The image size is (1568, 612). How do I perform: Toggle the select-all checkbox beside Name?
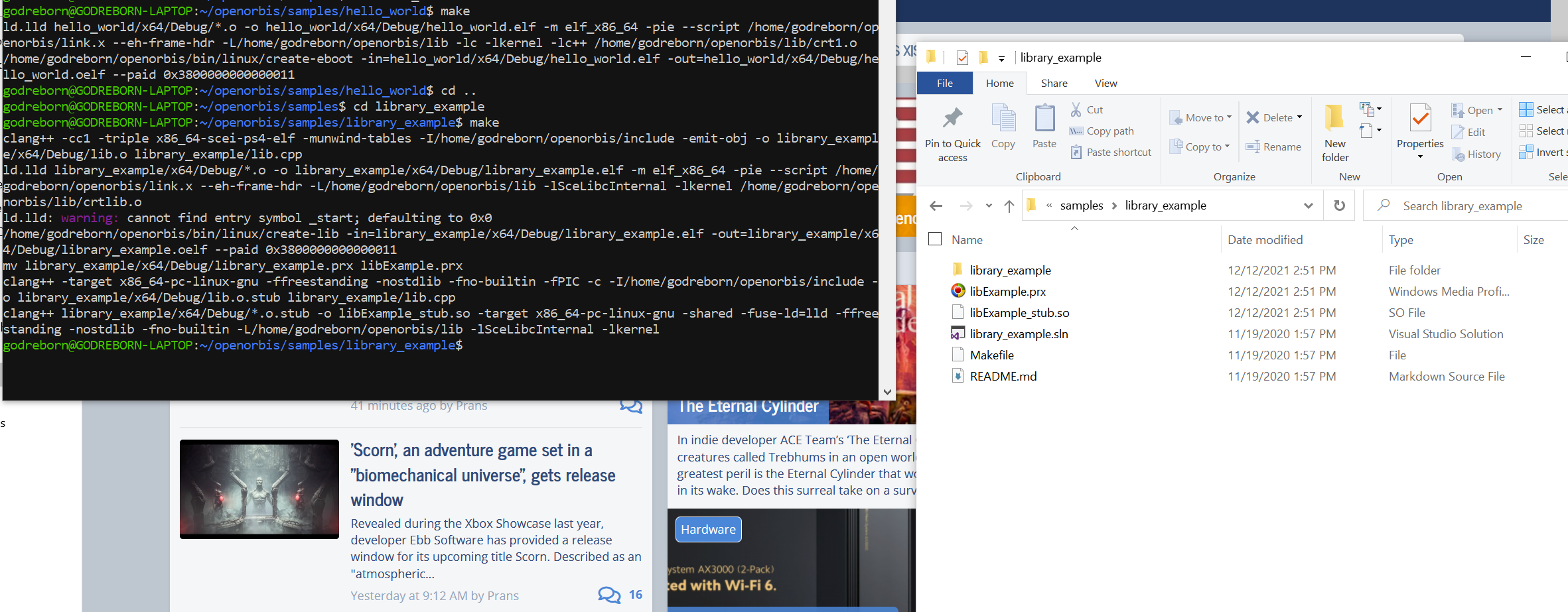(x=935, y=239)
